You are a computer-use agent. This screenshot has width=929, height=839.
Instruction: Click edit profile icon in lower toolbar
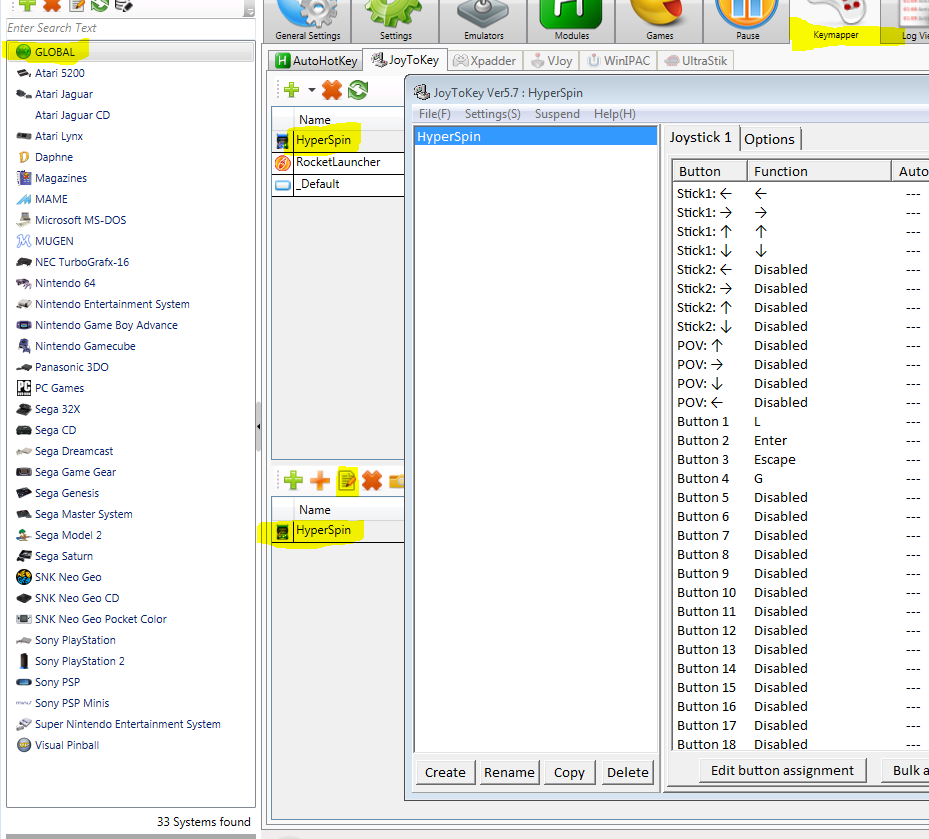(x=346, y=482)
